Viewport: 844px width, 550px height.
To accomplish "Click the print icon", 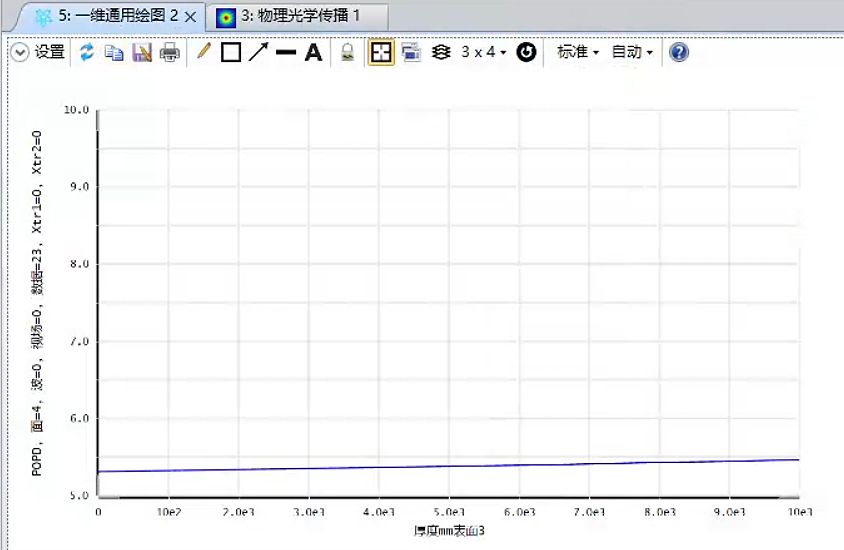I will (x=170, y=52).
